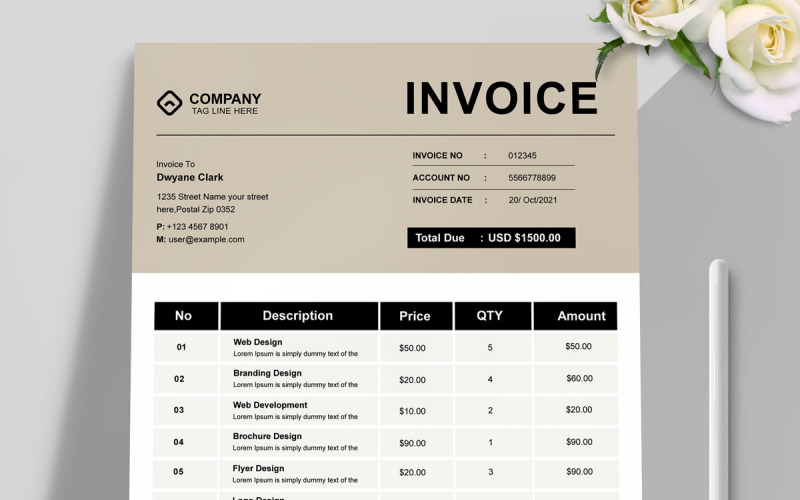Select the Dwyane Clark recipient name

[190, 178]
